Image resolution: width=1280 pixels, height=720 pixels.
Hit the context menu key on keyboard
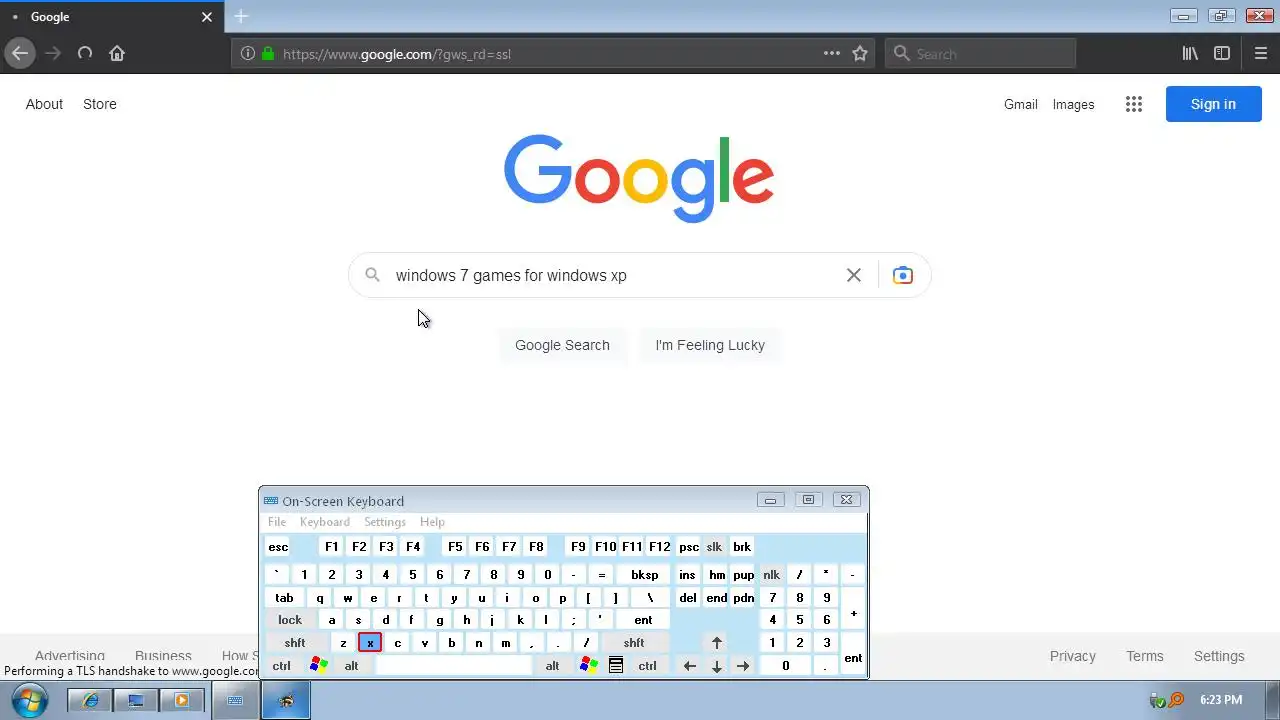pos(616,665)
